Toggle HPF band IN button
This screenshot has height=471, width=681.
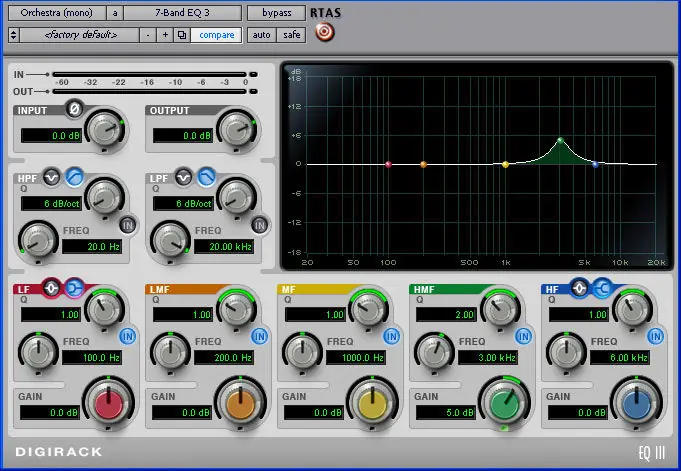pos(128,225)
